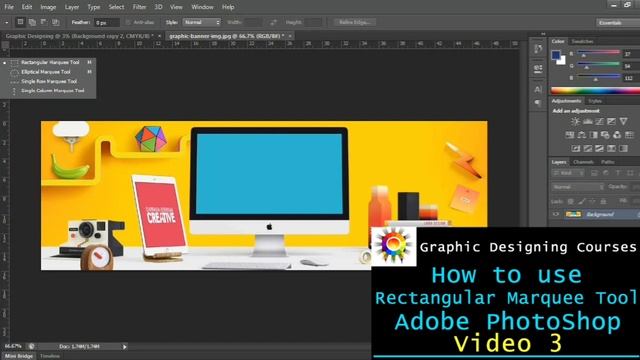Open the Character panel icon
The height and width of the screenshot is (360, 640).
pyautogui.click(x=538, y=89)
